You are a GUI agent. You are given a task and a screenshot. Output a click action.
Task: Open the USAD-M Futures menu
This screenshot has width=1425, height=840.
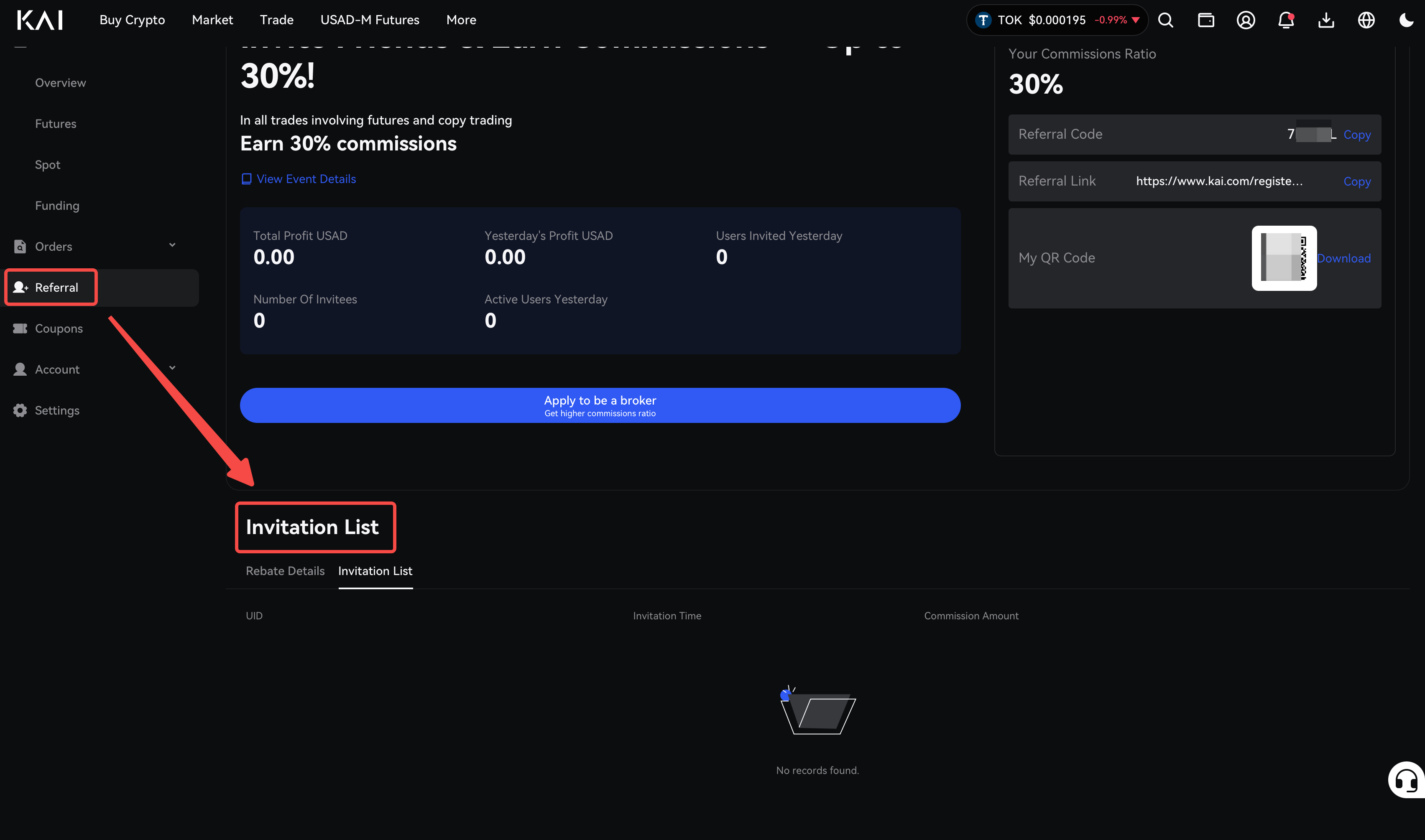(x=370, y=20)
